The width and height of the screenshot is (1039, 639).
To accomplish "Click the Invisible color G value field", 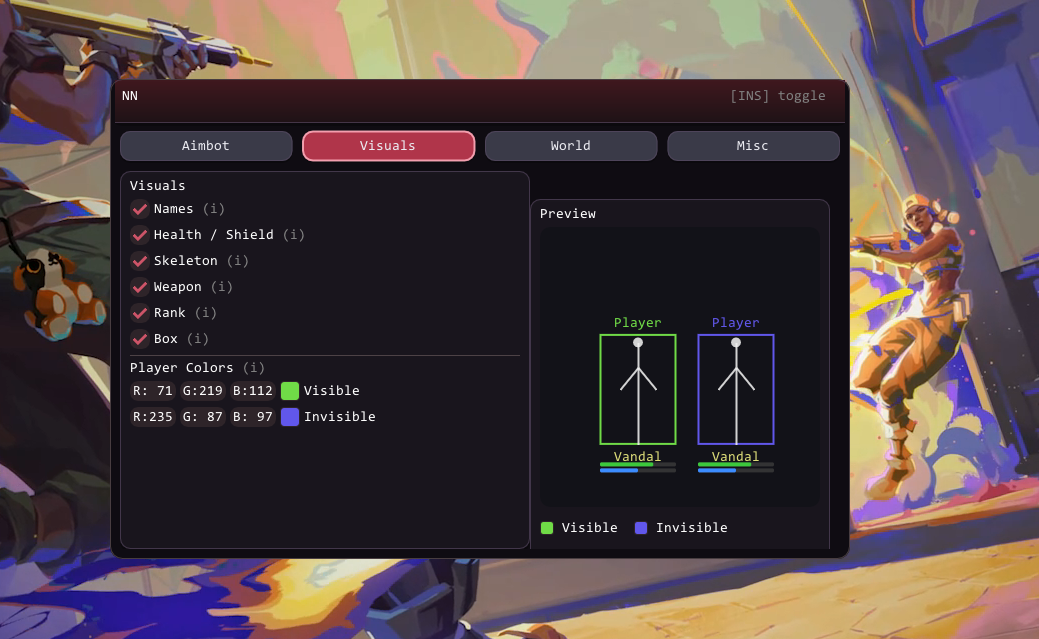I will coord(203,417).
